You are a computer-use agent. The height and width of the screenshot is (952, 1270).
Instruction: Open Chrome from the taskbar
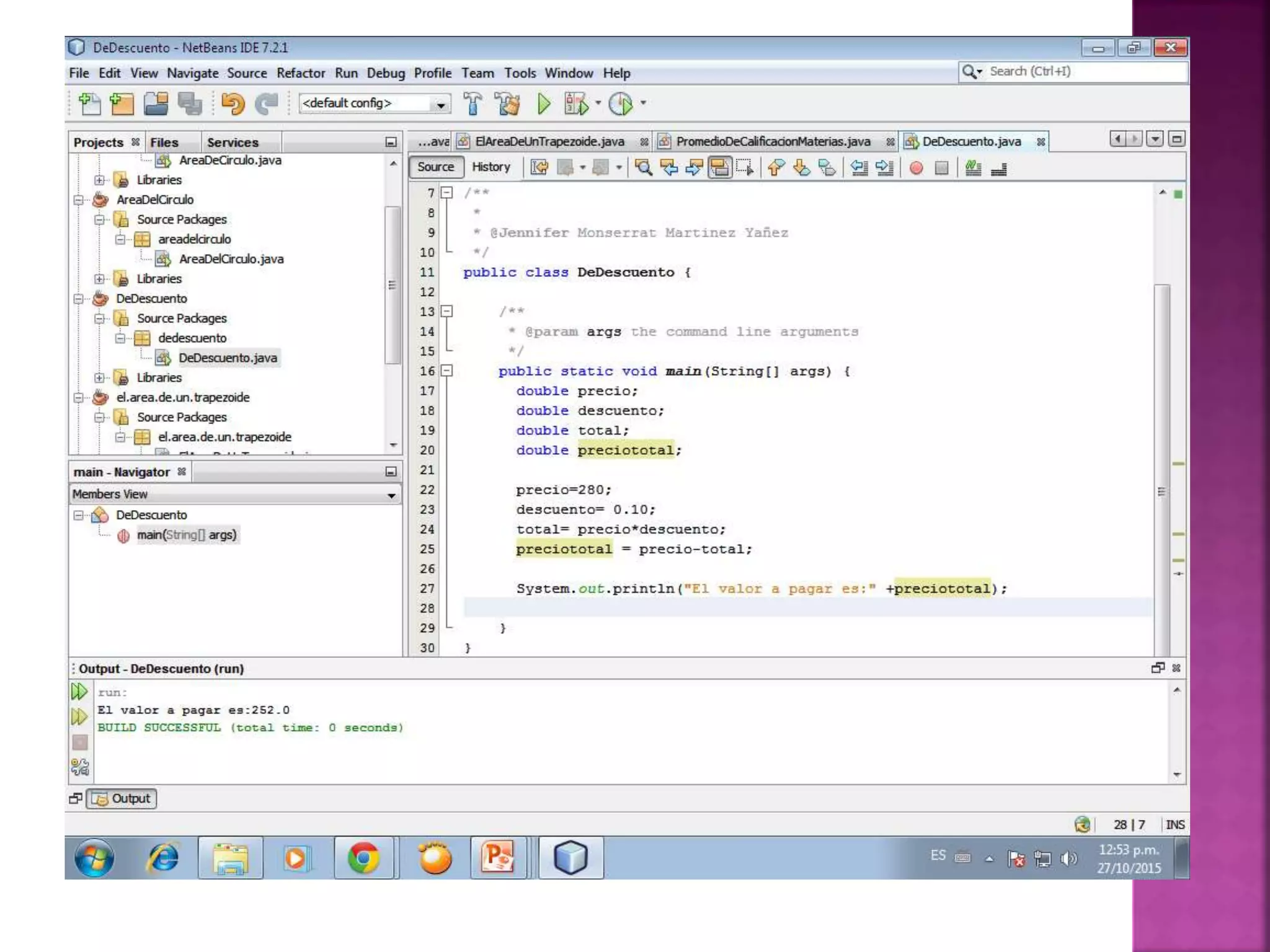[x=363, y=858]
